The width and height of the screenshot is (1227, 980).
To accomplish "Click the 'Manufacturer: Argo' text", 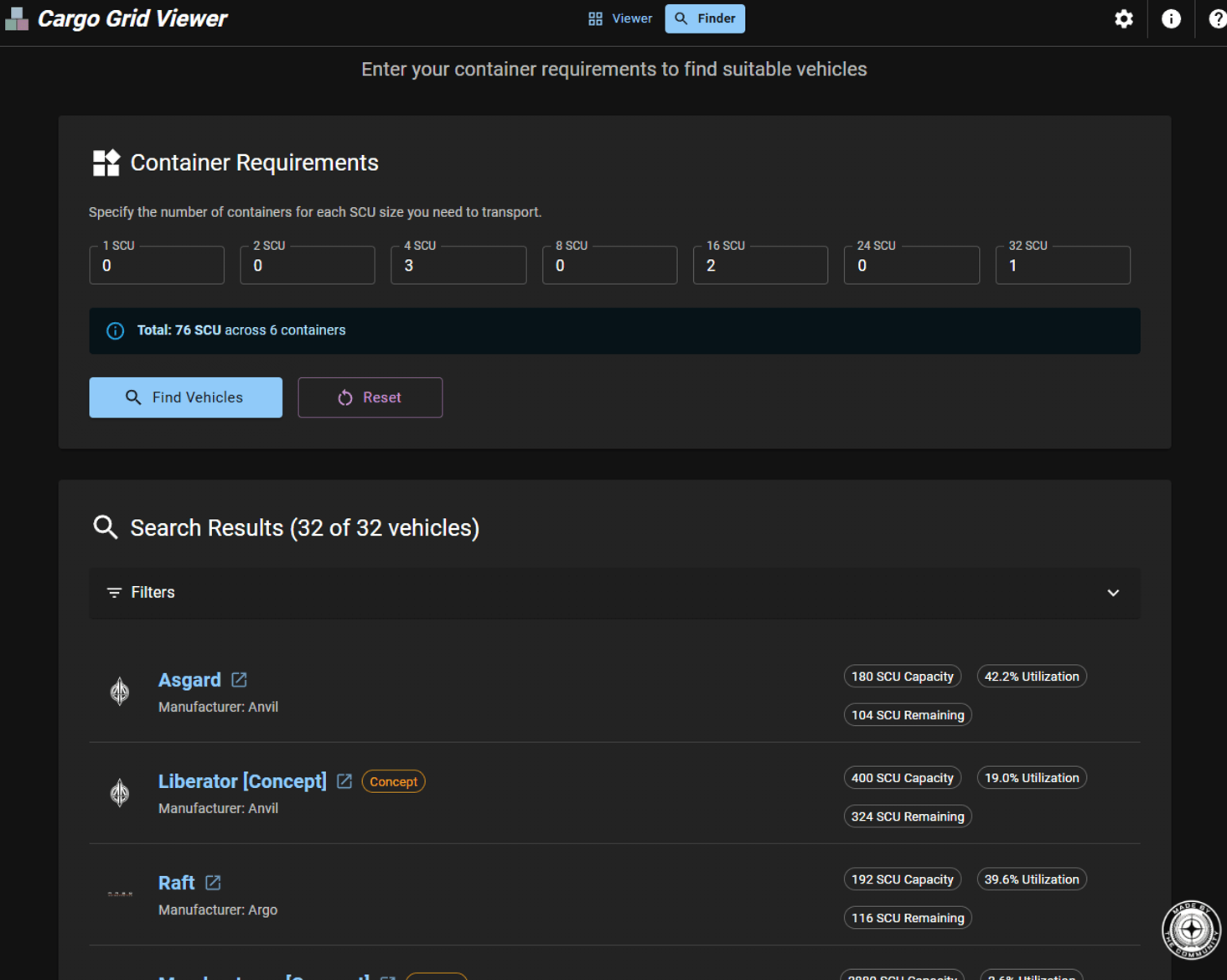I will pos(218,910).
